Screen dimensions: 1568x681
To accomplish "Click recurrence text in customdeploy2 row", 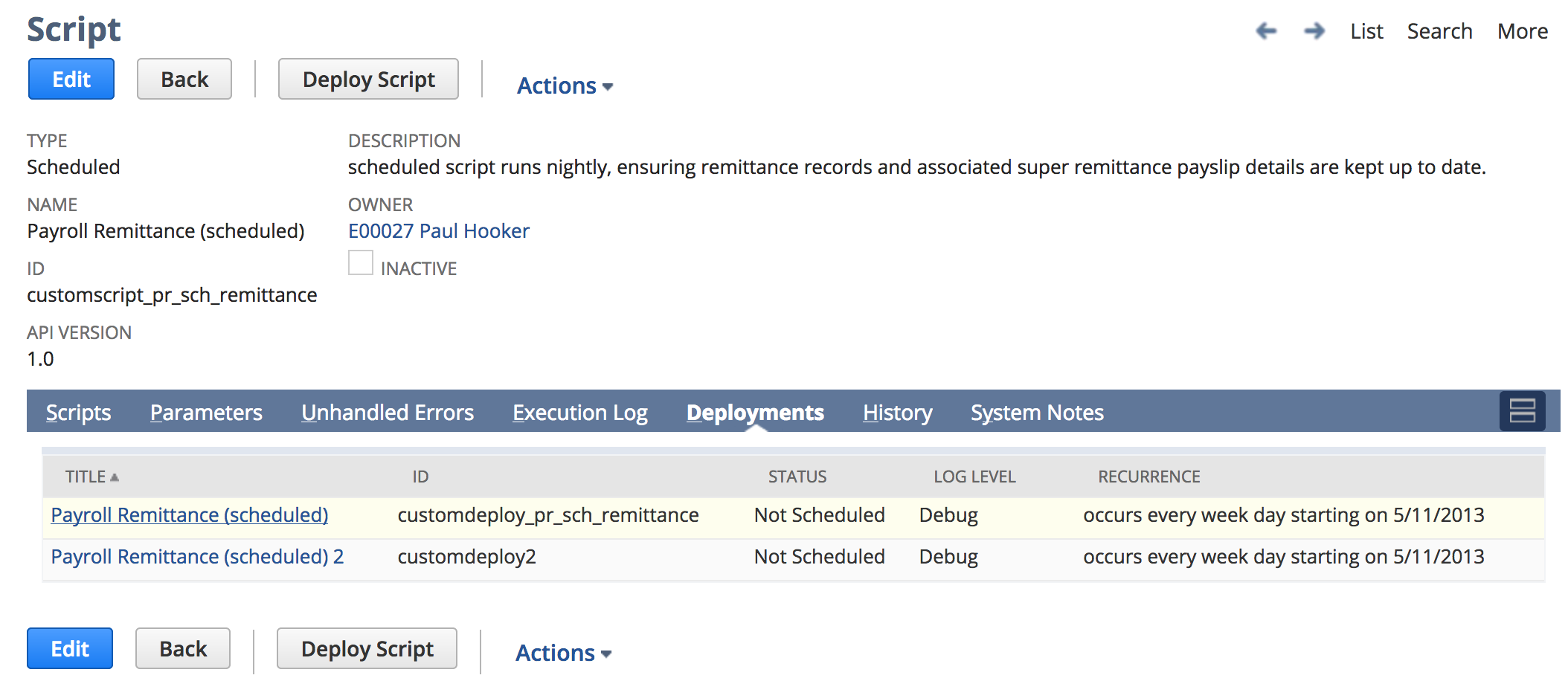I will 1283,557.
